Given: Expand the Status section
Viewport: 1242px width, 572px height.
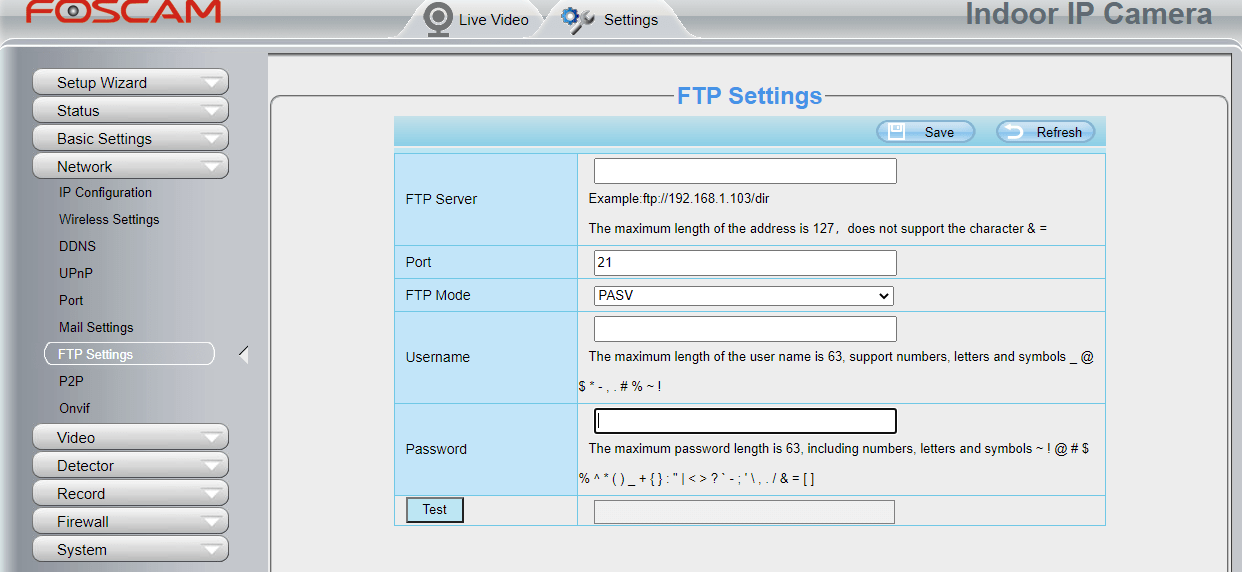Looking at the screenshot, I should pyautogui.click(x=130, y=110).
